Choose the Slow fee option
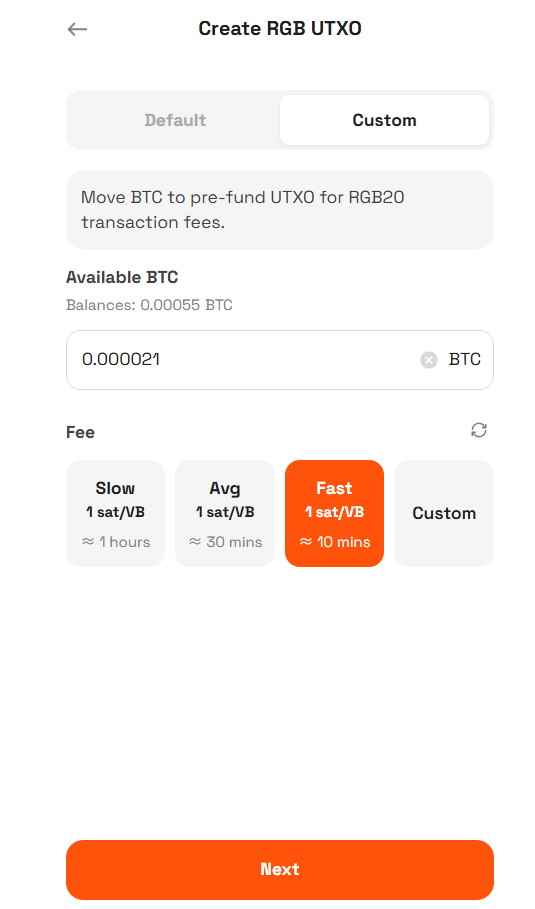Viewport: 535px width, 909px height. 115,513
